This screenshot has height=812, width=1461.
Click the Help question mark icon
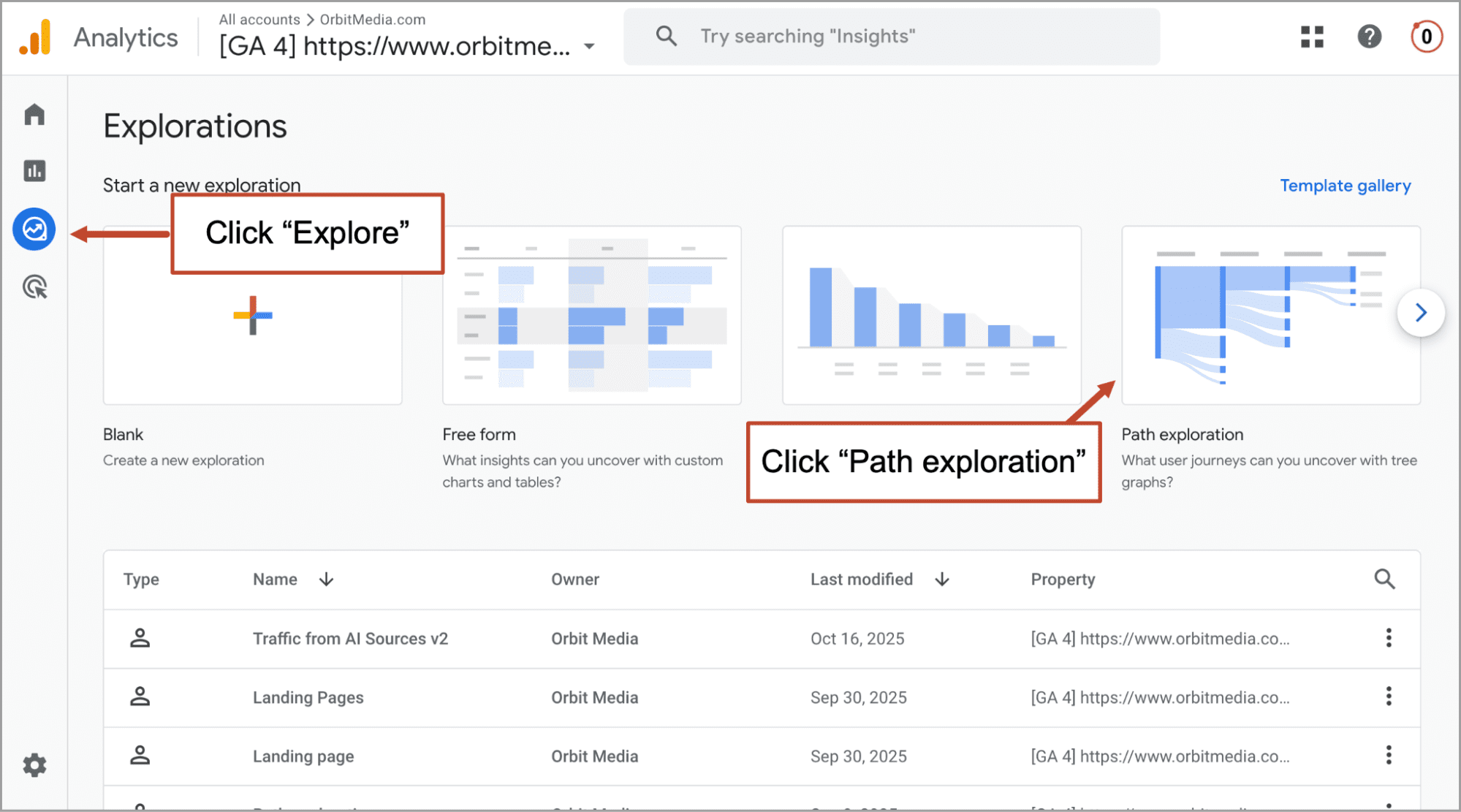point(1369,37)
